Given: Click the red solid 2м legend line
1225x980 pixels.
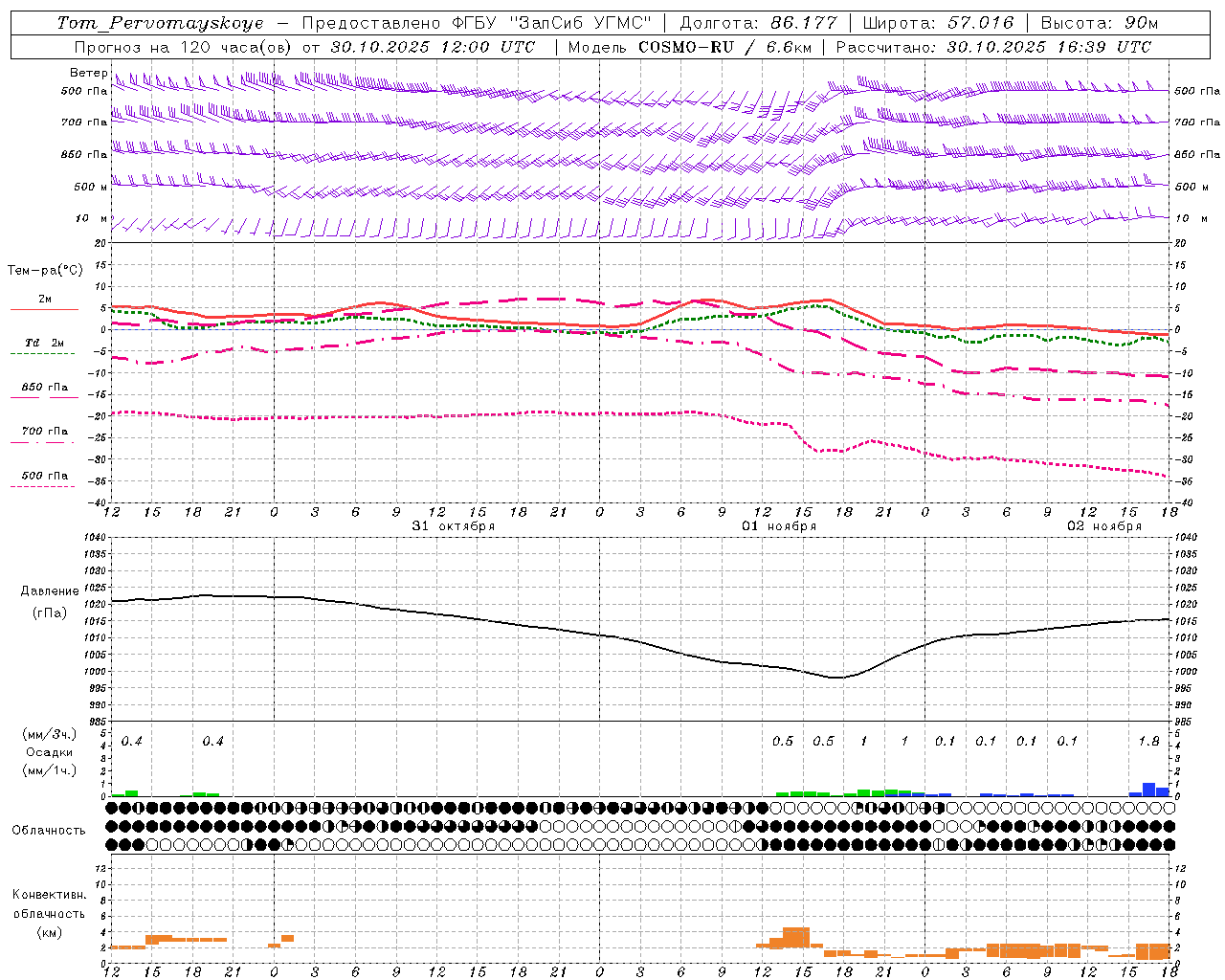Looking at the screenshot, I should [44, 310].
